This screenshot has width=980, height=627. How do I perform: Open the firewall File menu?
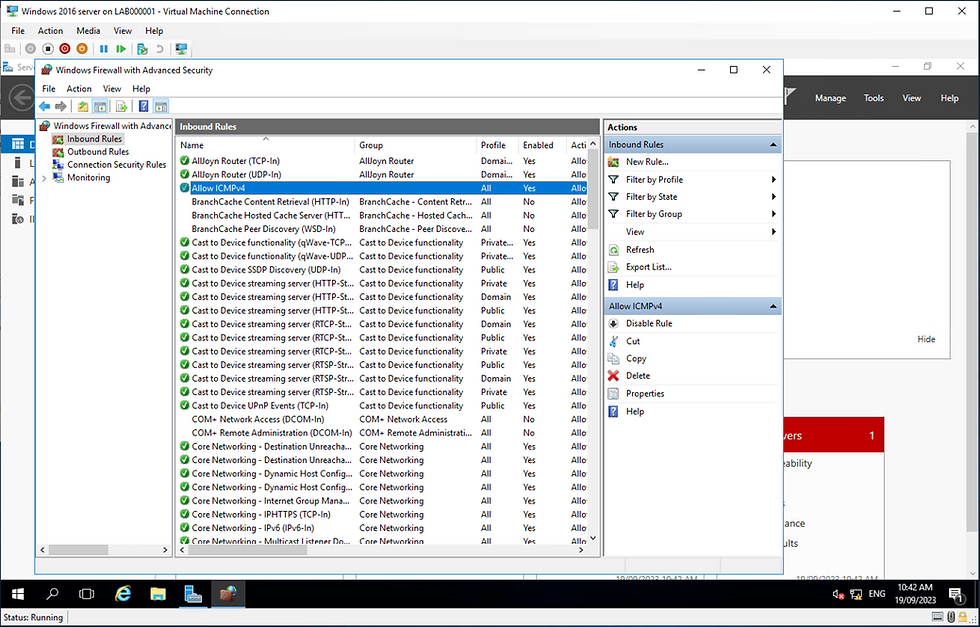coord(49,89)
